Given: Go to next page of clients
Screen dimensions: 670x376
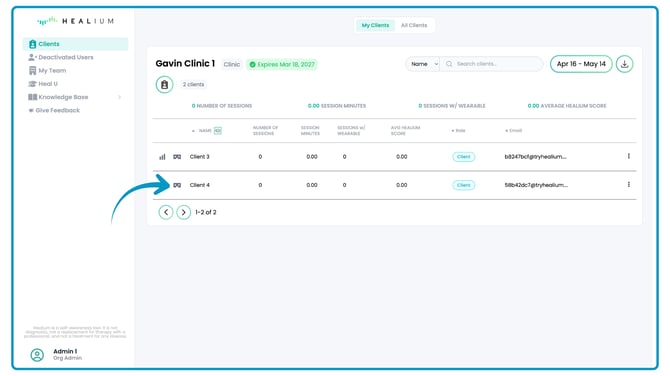Looking at the screenshot, I should [184, 212].
